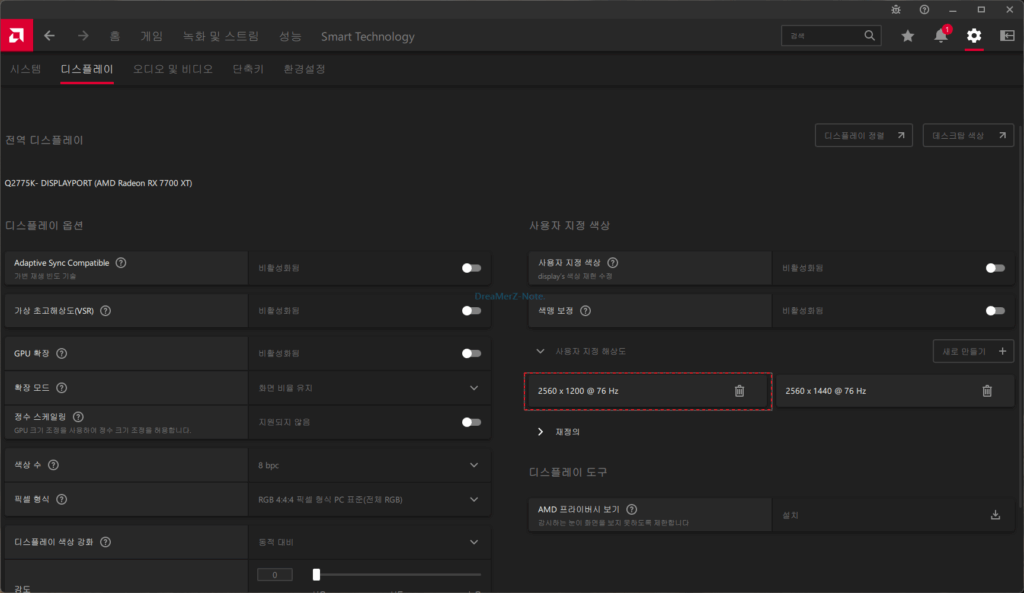Collapse the 사용자 지정 해상도 section
This screenshot has width=1024, height=593.
[x=540, y=351]
